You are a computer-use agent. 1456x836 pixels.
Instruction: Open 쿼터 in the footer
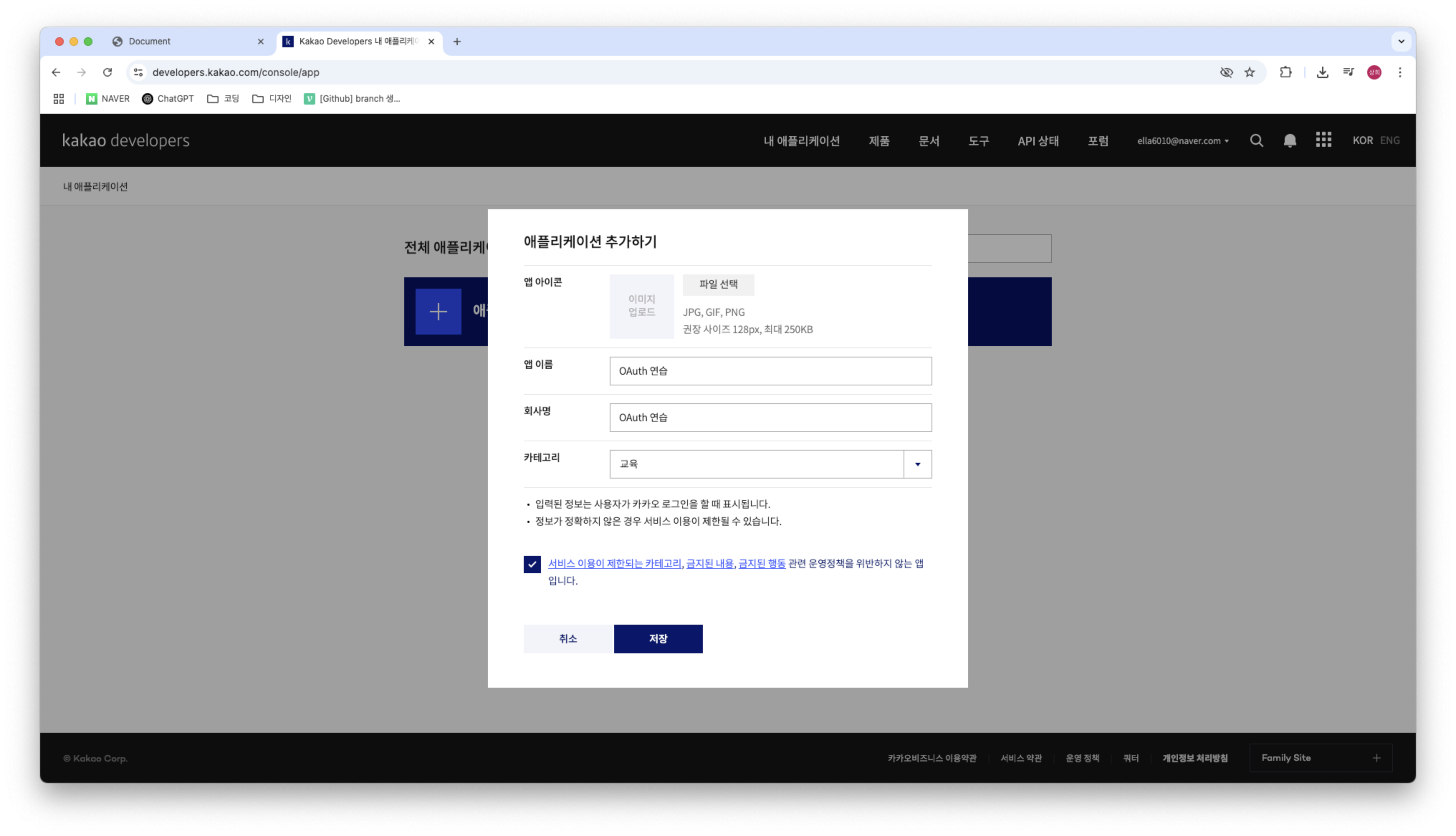(1130, 758)
